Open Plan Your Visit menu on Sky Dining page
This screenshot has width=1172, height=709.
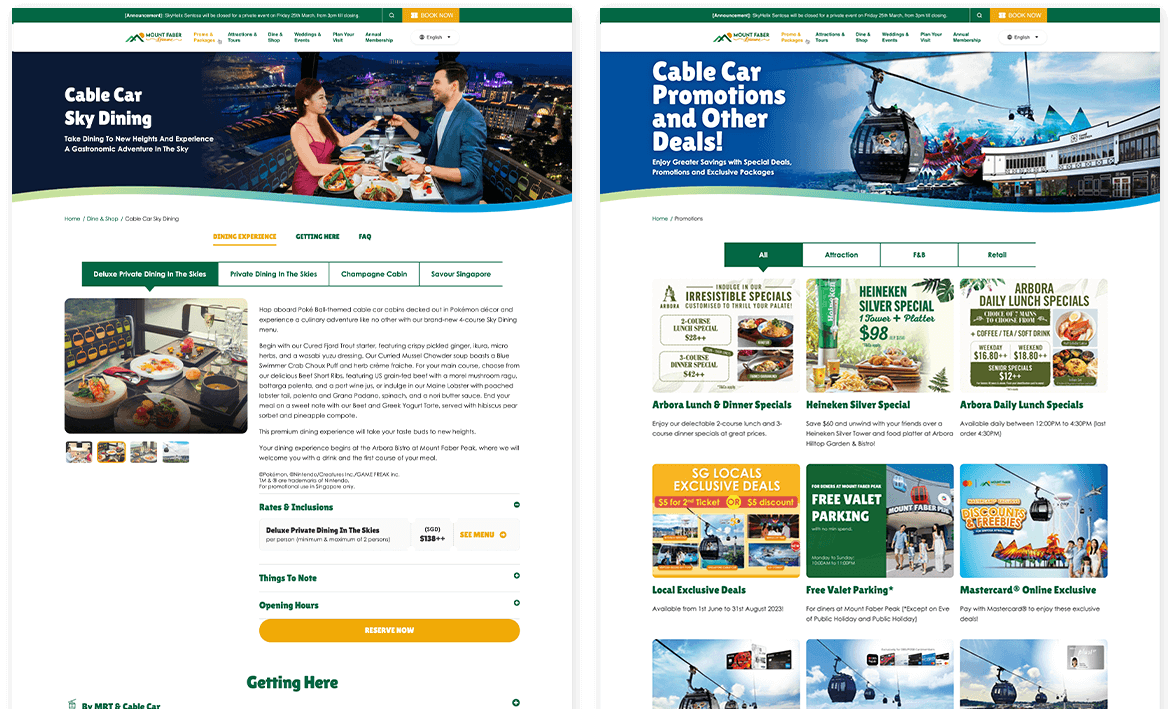point(343,37)
